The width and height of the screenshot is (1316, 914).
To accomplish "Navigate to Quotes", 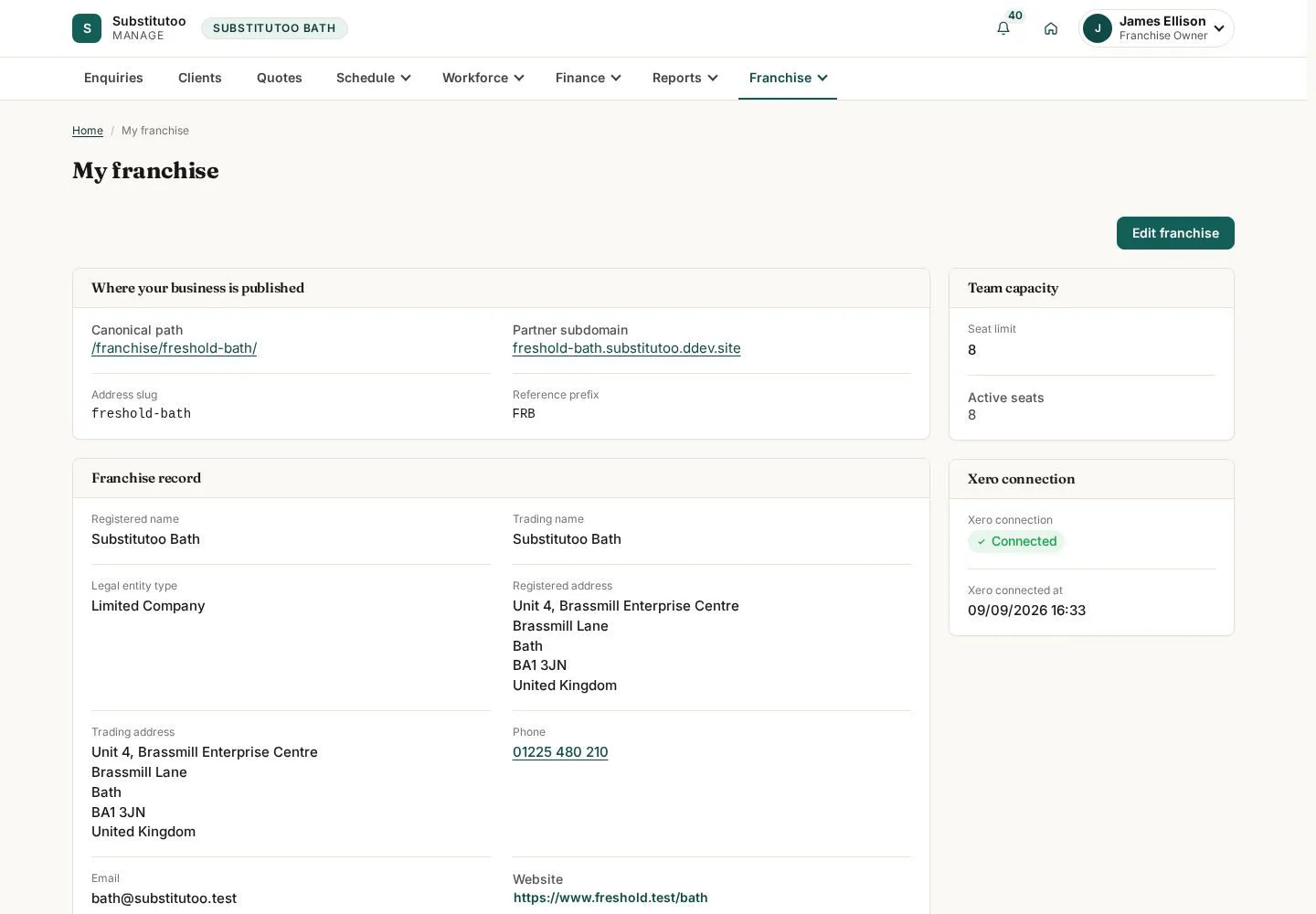I will [280, 78].
